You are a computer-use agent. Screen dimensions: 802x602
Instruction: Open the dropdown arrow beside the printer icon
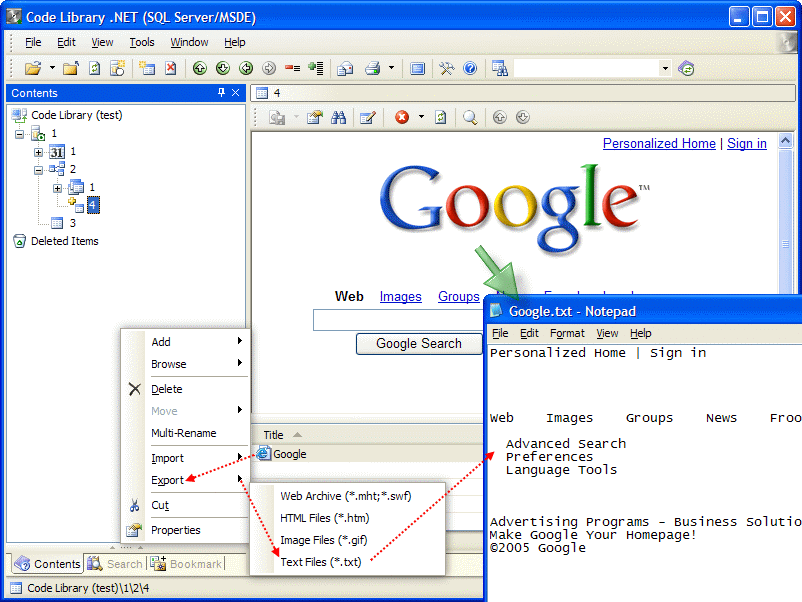pyautogui.click(x=391, y=68)
